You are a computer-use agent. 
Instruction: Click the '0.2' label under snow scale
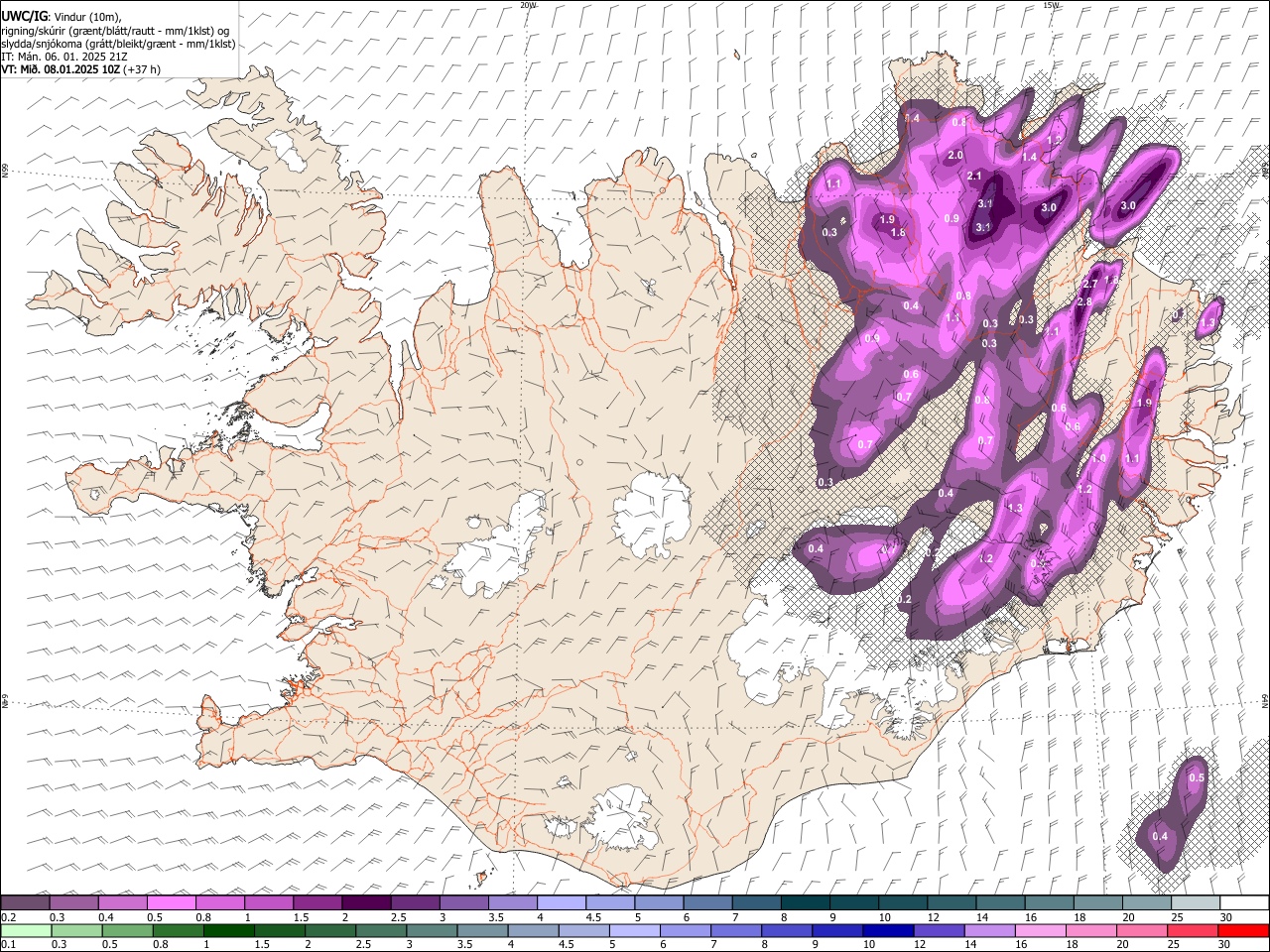pyautogui.click(x=7, y=917)
